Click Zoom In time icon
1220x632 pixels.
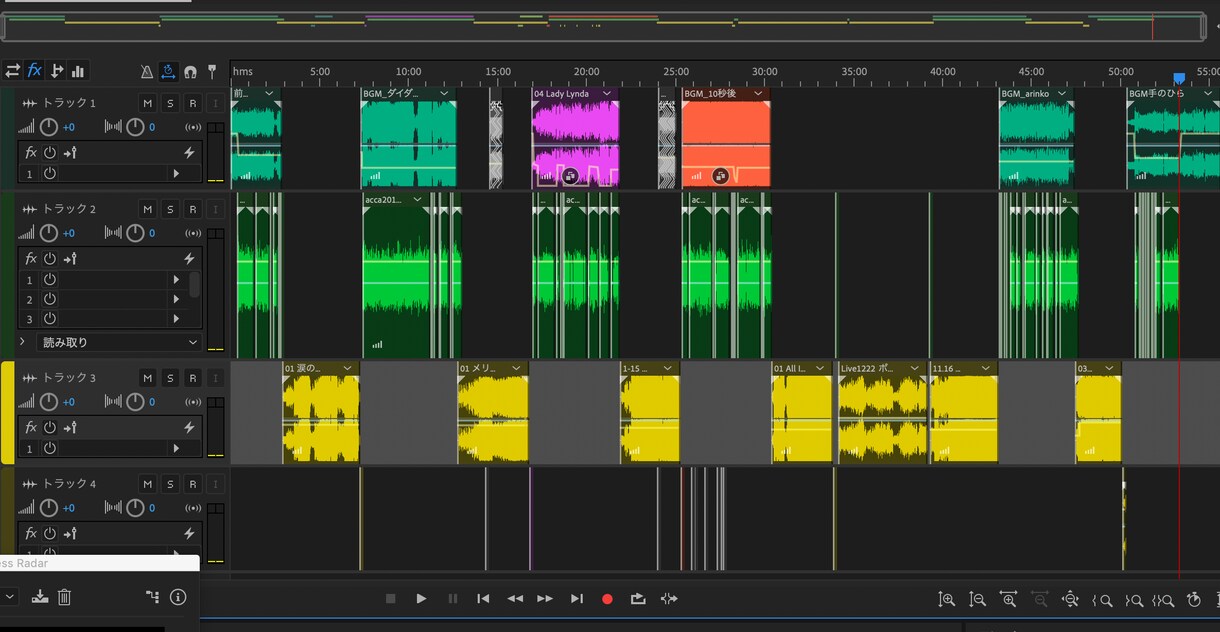(1009, 600)
